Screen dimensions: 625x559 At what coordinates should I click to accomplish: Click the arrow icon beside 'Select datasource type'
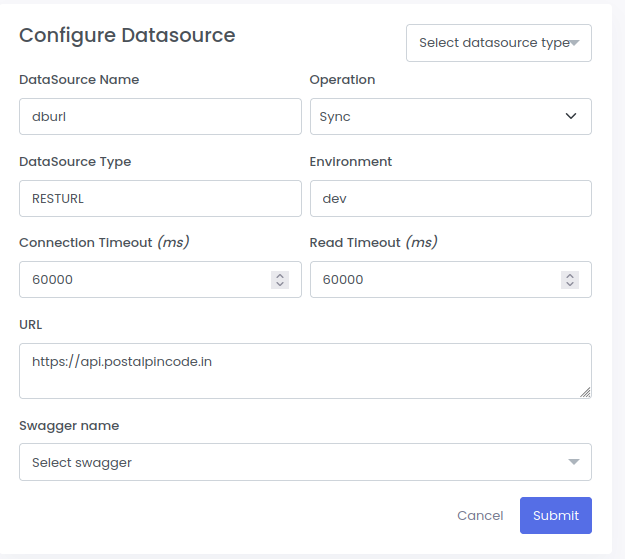575,43
